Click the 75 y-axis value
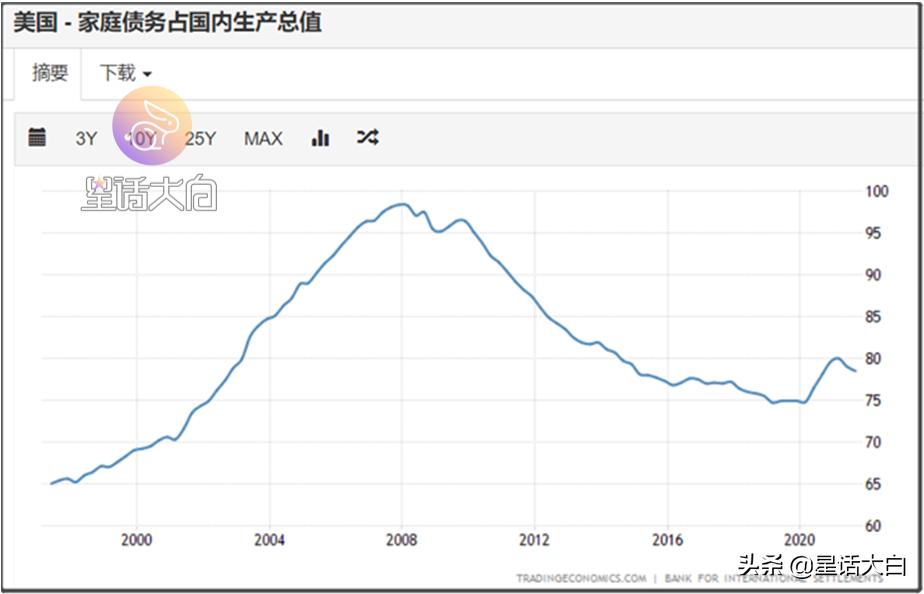Viewport: 924px width, 594px height. coord(873,401)
